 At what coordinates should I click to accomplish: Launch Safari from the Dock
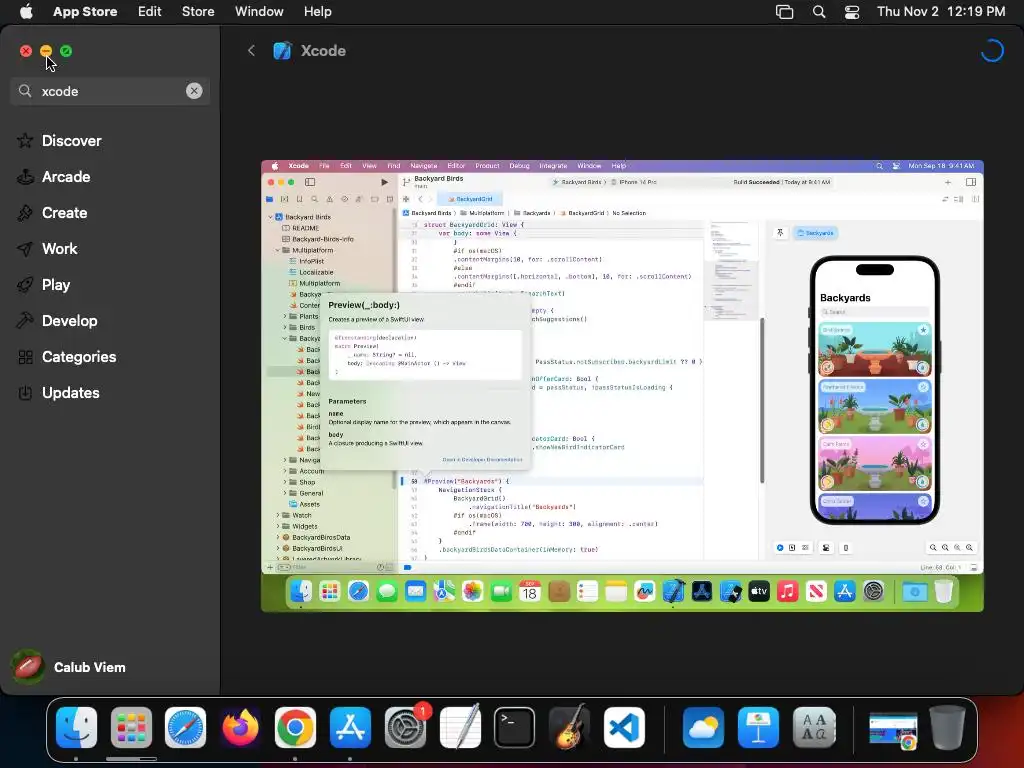(x=185, y=727)
